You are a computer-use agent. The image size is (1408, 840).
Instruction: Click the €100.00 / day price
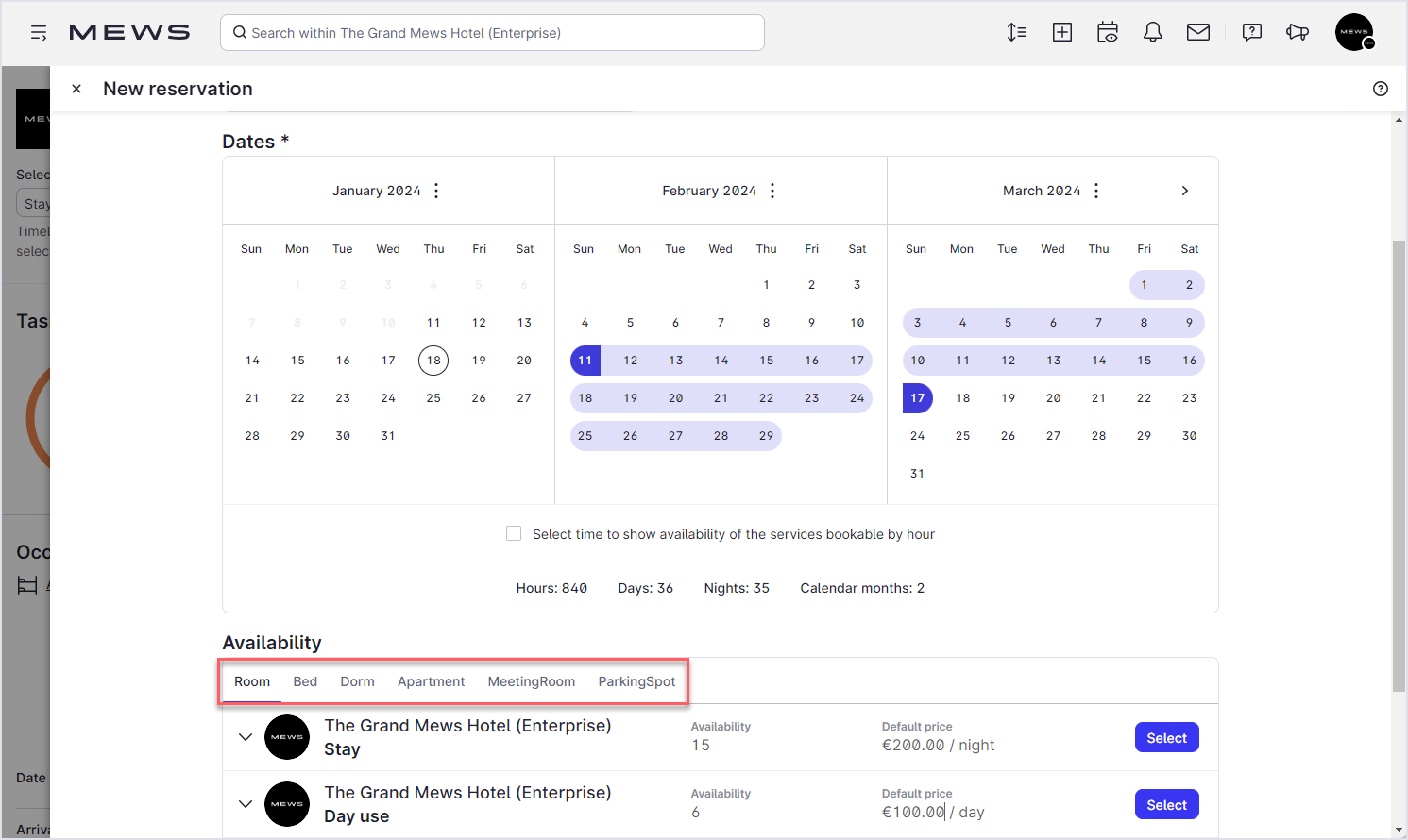point(933,812)
